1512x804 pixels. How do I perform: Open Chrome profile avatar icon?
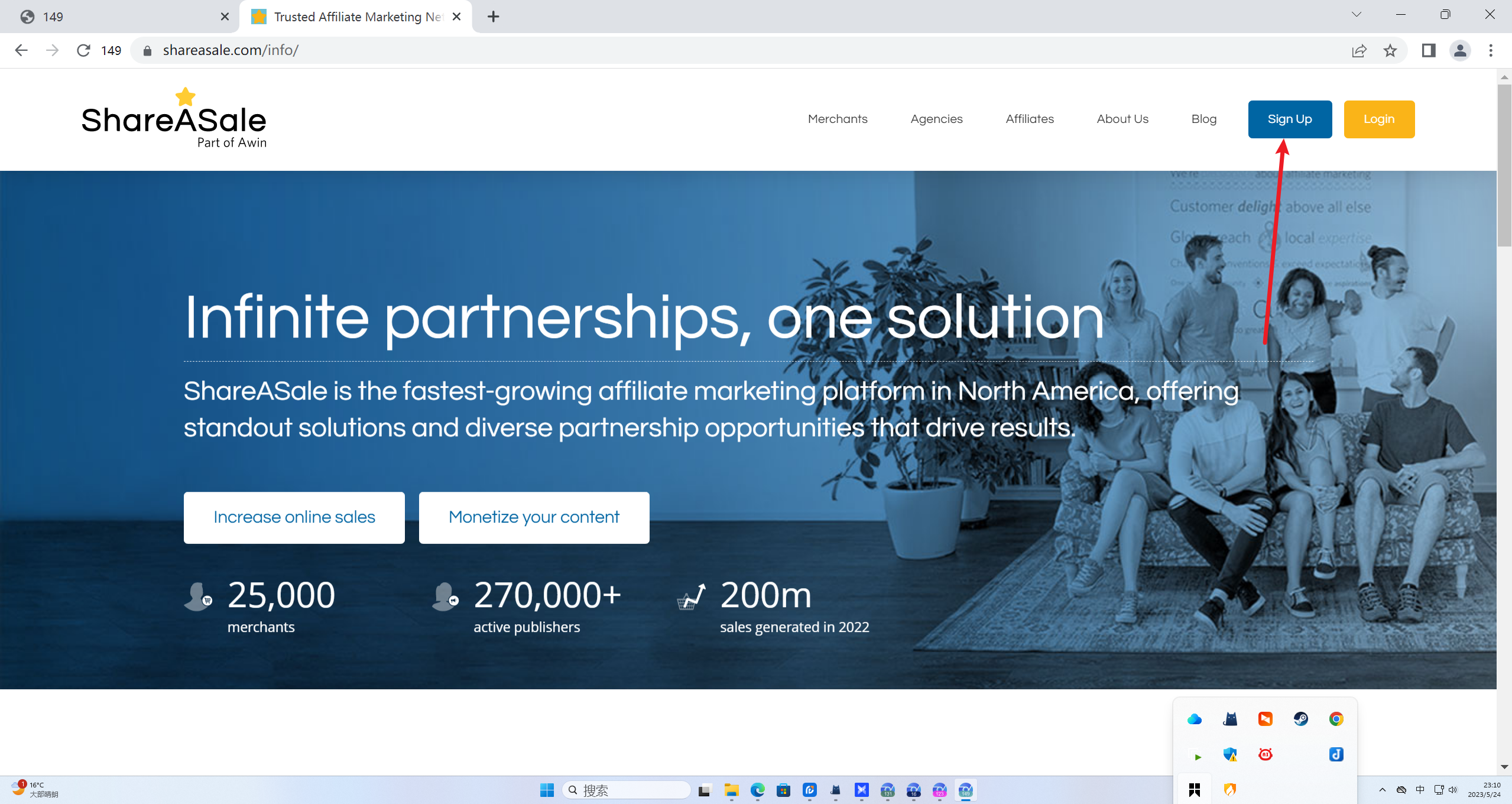click(1459, 51)
